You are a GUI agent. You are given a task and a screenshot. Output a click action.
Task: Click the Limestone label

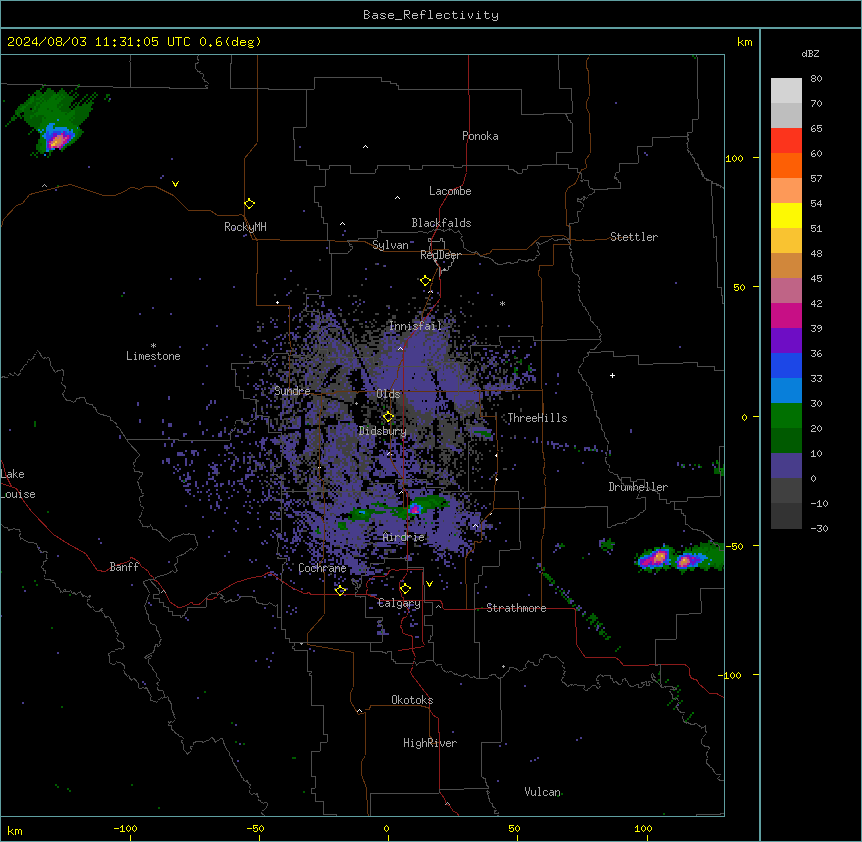(x=153, y=356)
